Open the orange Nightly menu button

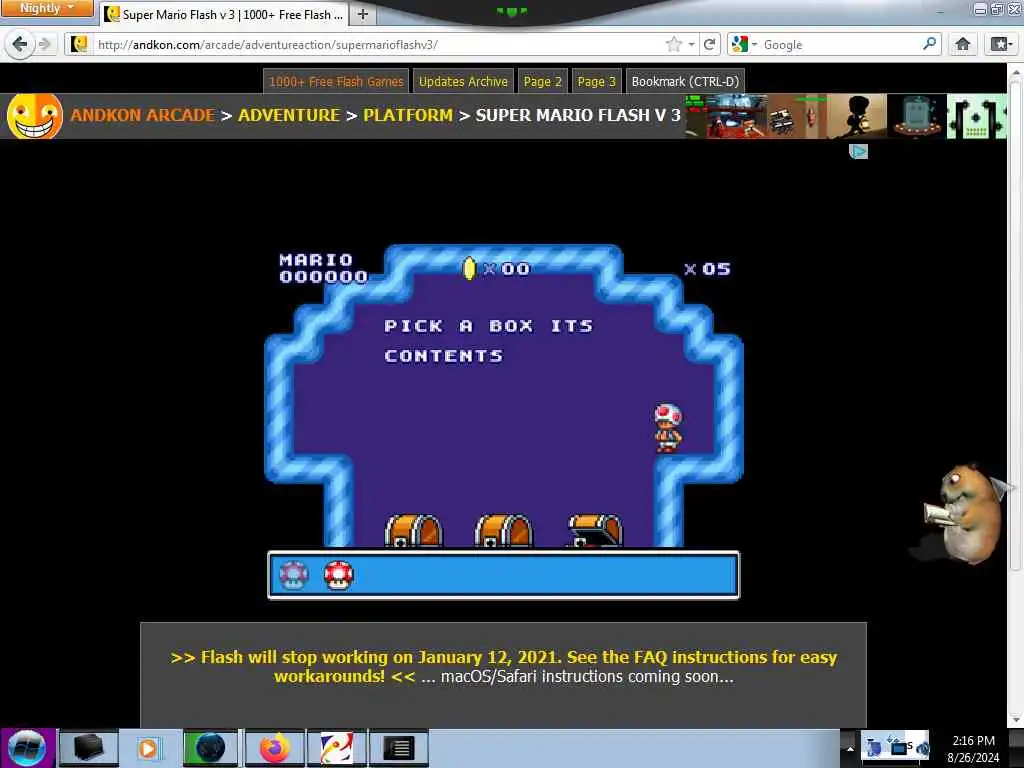coord(47,8)
